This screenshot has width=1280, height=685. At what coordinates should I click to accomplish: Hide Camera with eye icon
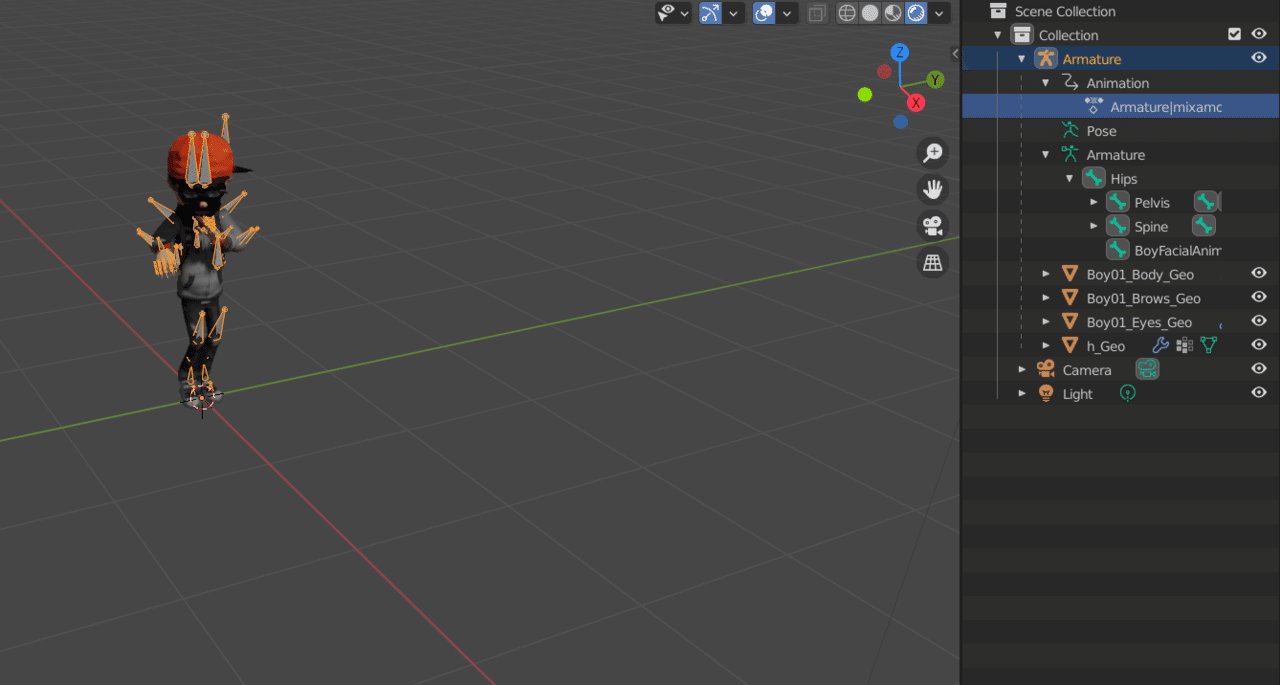point(1259,369)
